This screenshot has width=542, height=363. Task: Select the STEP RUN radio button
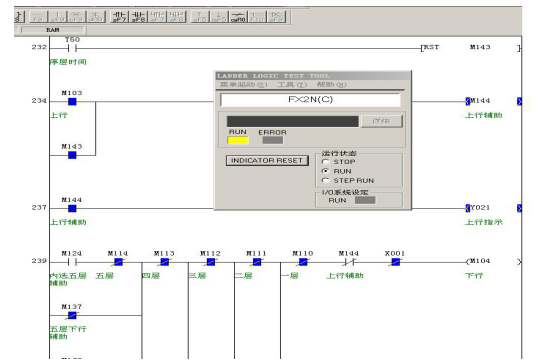click(325, 180)
